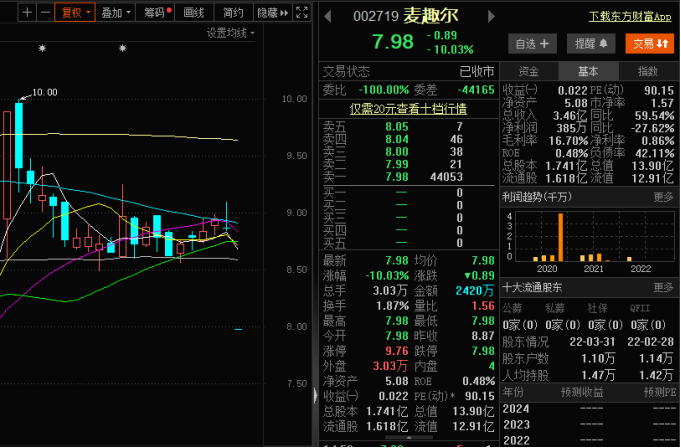Click the 股东户数 1.10万 value
The image size is (681, 448).
[x=598, y=359]
